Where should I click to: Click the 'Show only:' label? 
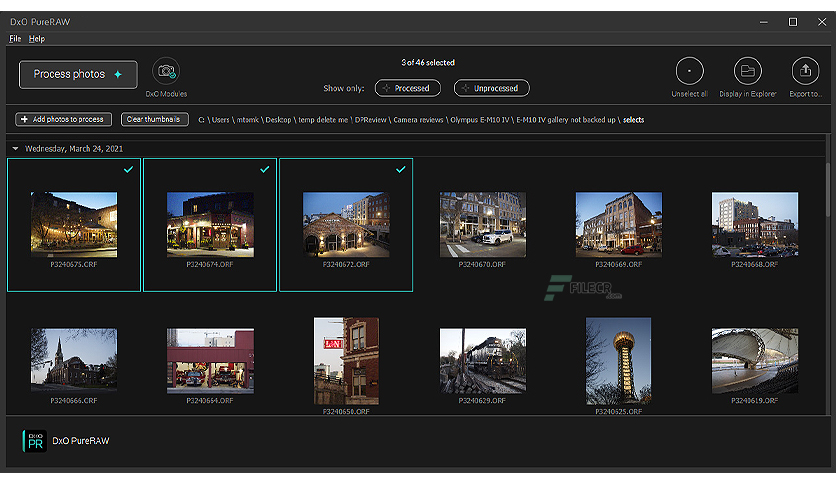[343, 88]
